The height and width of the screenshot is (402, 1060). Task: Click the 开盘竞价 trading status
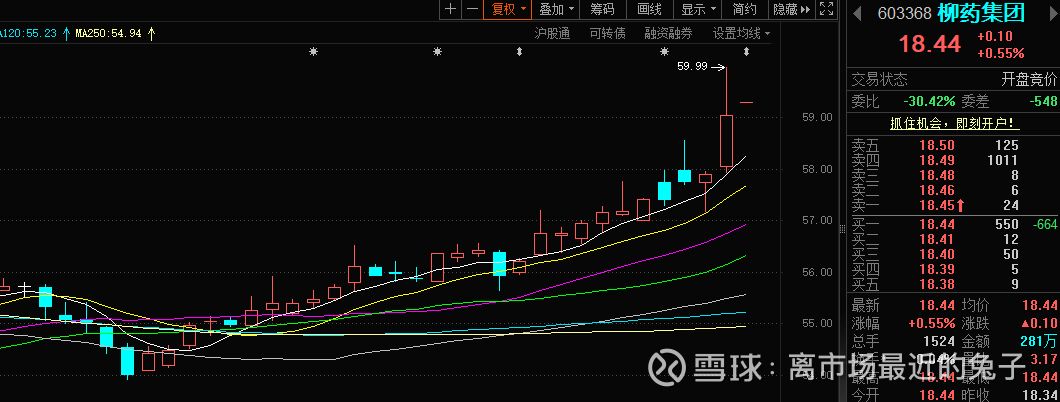click(x=1029, y=80)
